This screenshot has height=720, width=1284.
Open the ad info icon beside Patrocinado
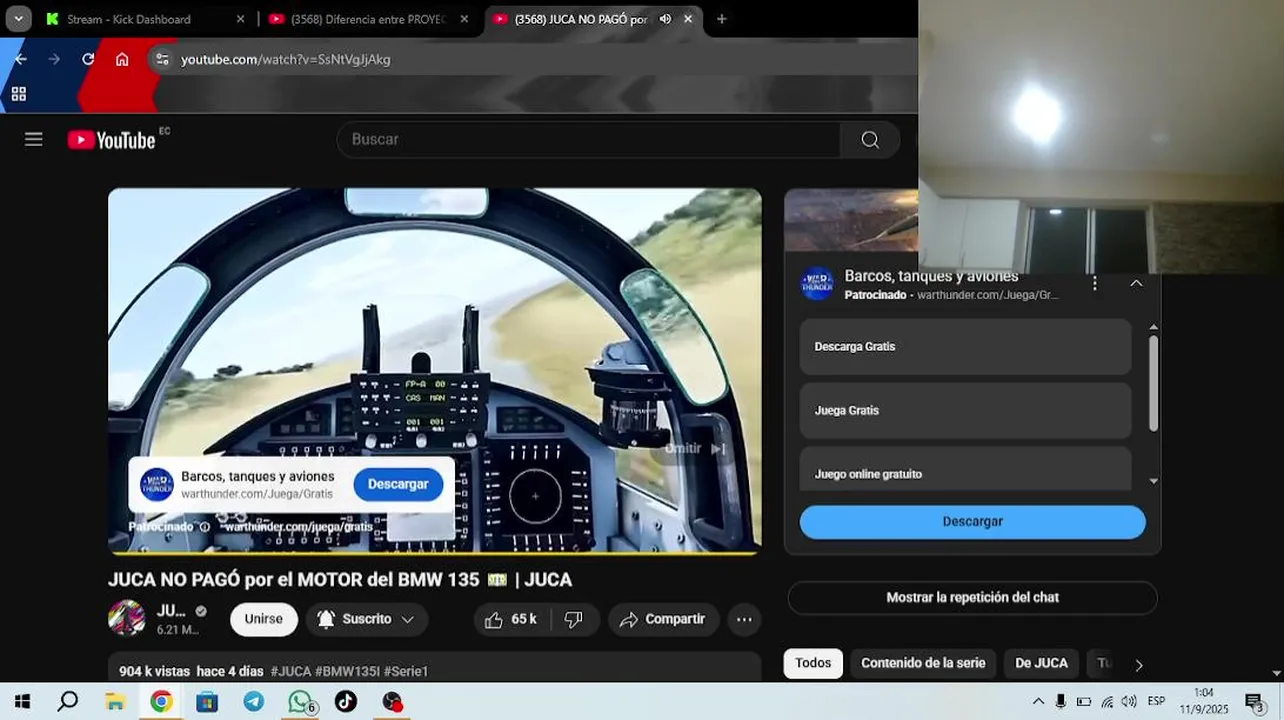tap(205, 527)
